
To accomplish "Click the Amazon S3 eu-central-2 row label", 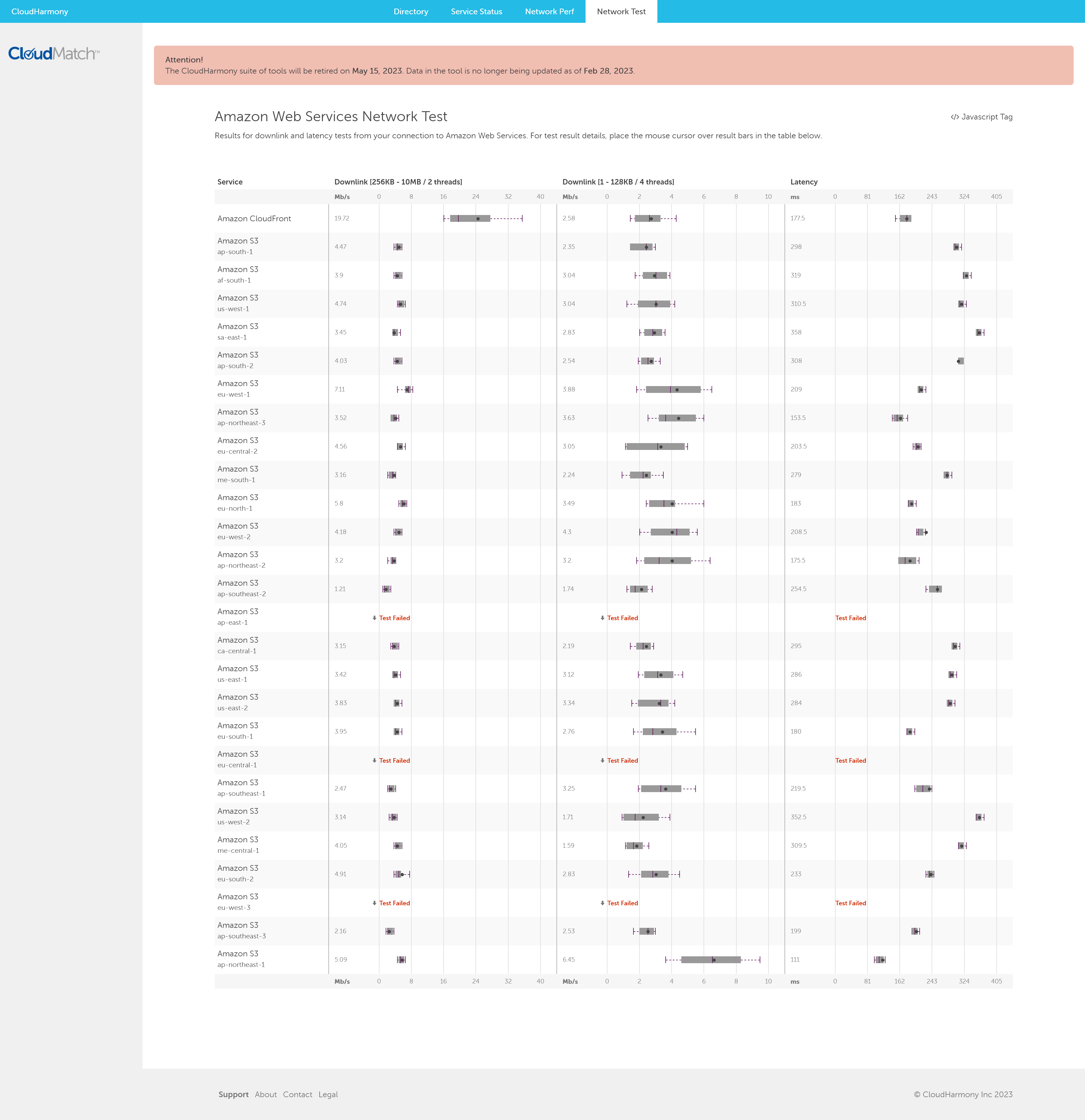I will pyautogui.click(x=238, y=446).
